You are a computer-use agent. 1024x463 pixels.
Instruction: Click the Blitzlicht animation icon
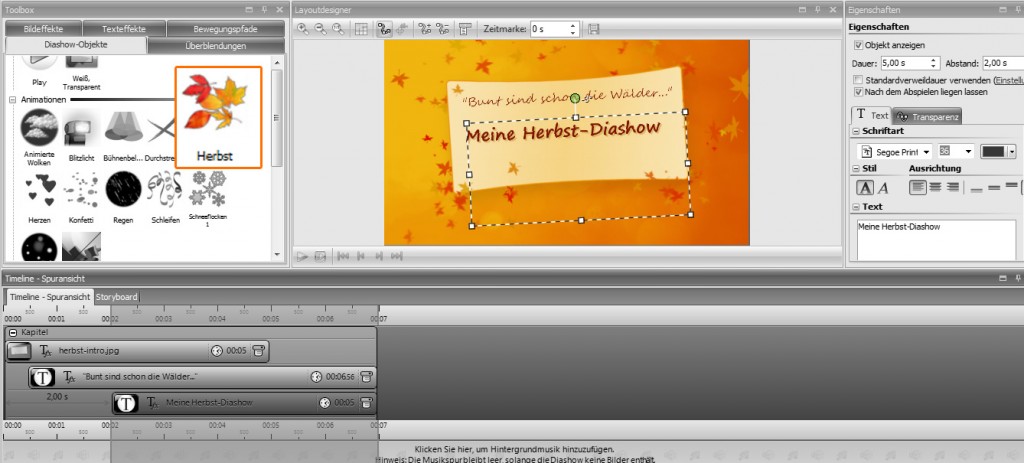pyautogui.click(x=81, y=128)
